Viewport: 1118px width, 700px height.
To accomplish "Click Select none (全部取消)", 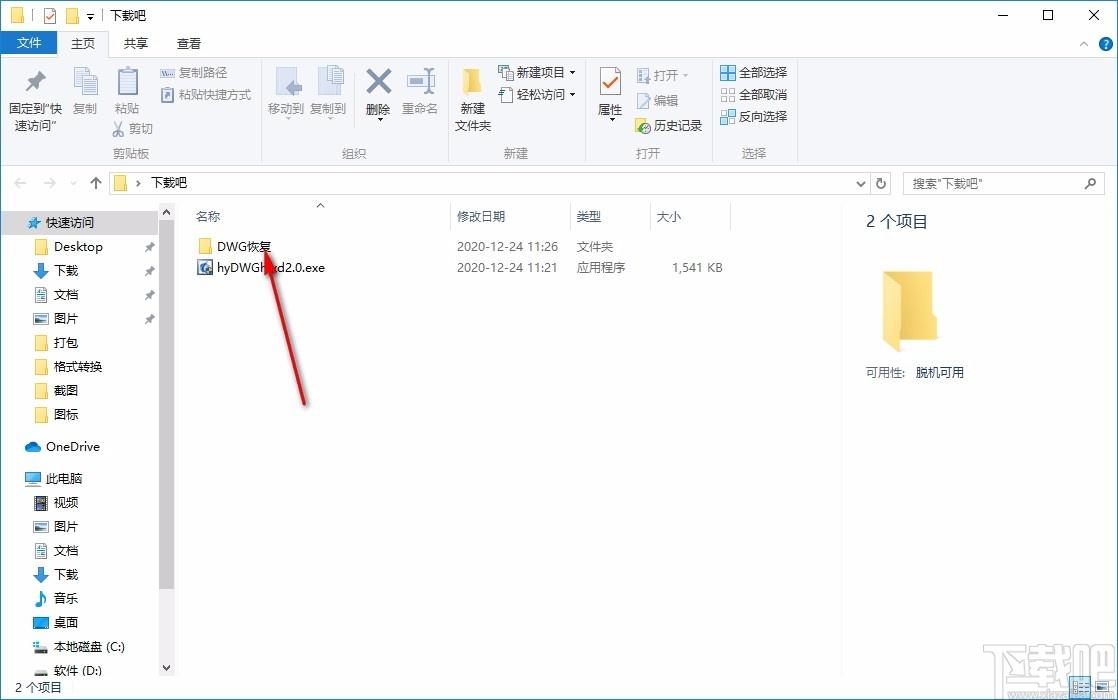I will click(754, 95).
